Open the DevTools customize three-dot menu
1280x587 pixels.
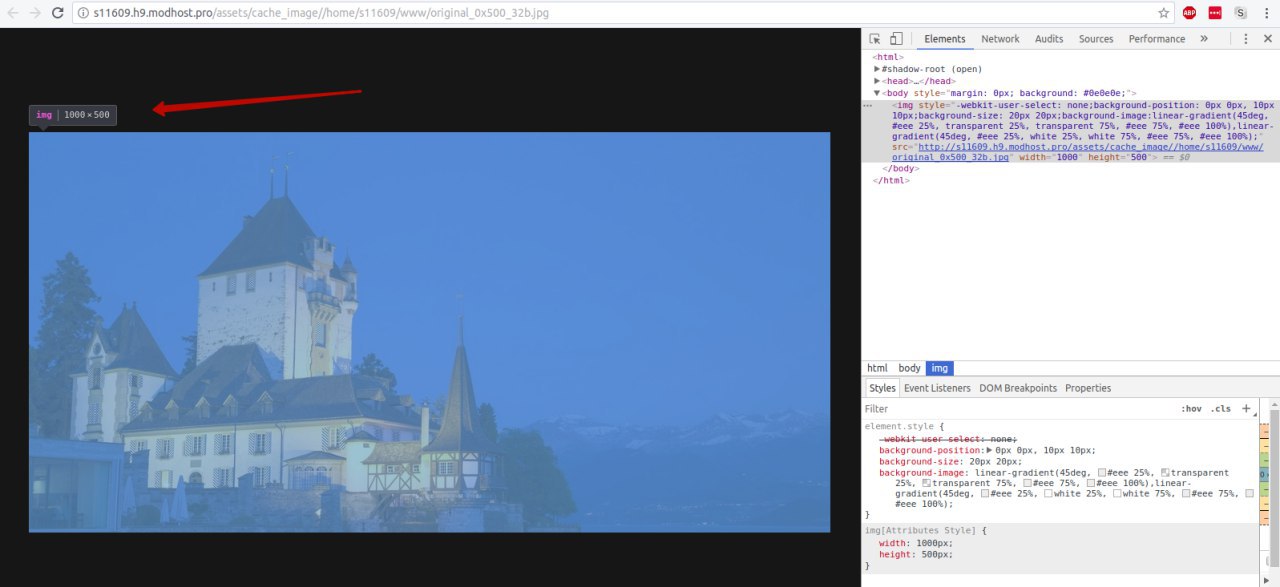tap(1245, 39)
